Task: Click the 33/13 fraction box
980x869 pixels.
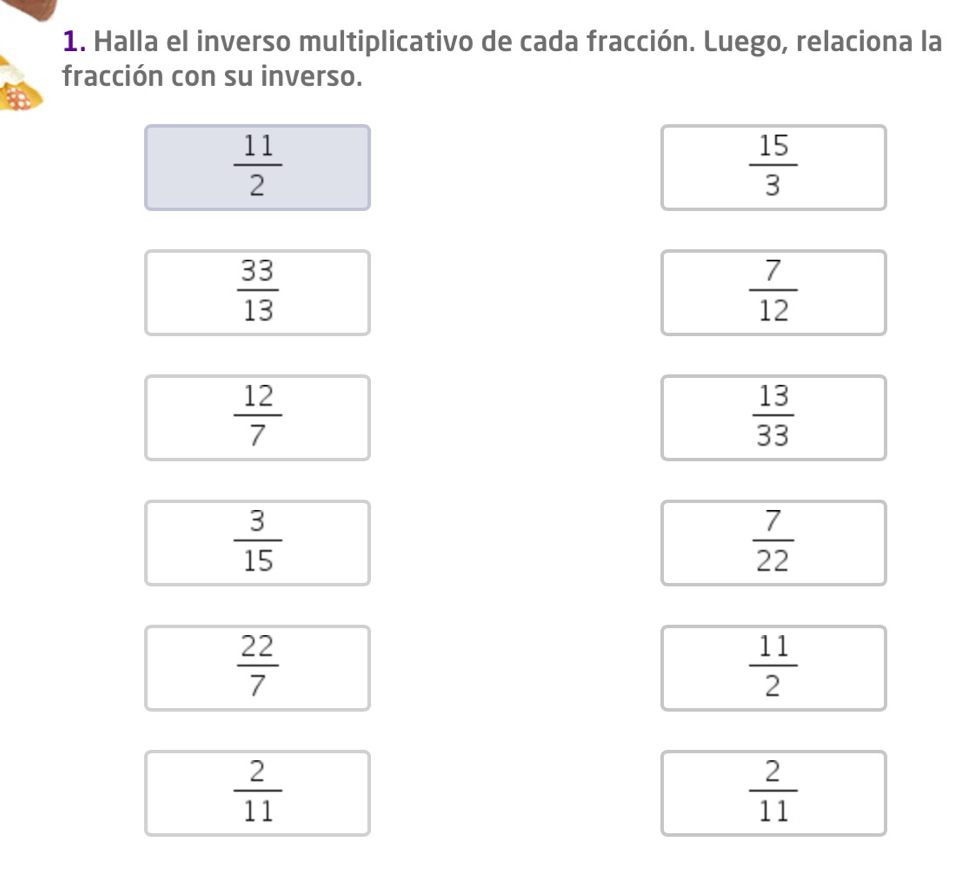Action: pos(257,293)
